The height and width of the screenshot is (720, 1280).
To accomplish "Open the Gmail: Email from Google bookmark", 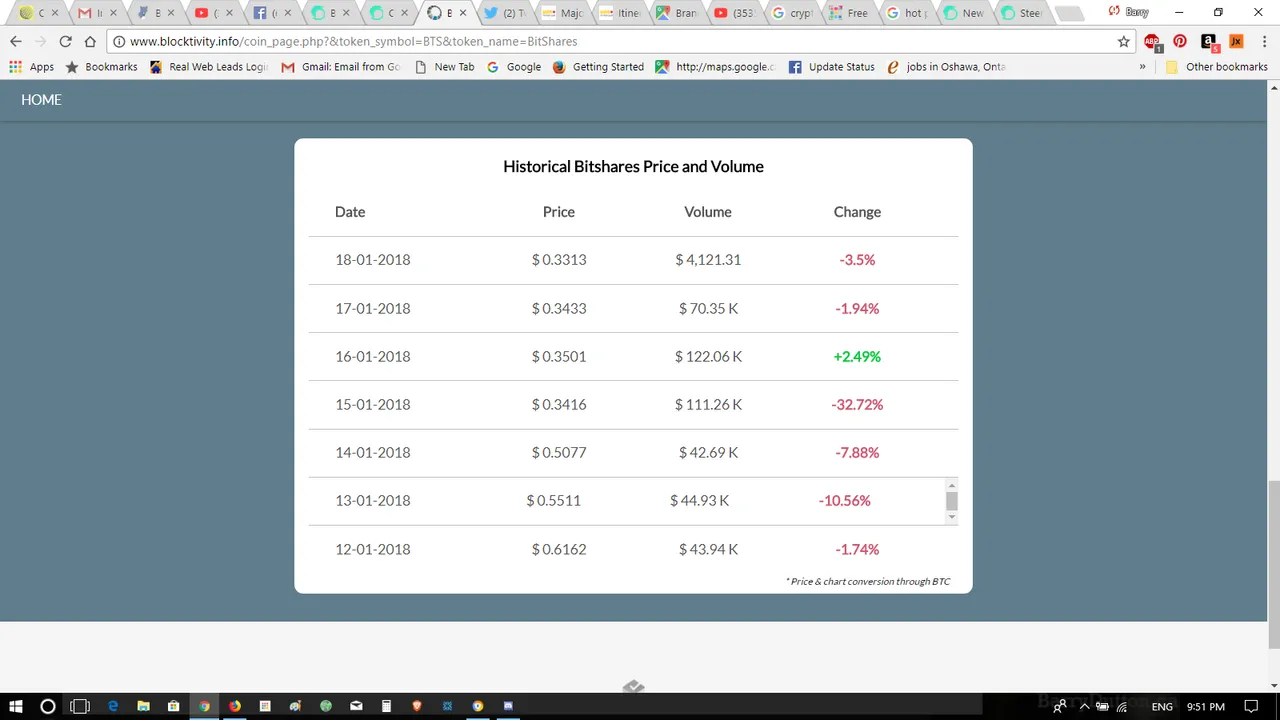I will pos(340,67).
